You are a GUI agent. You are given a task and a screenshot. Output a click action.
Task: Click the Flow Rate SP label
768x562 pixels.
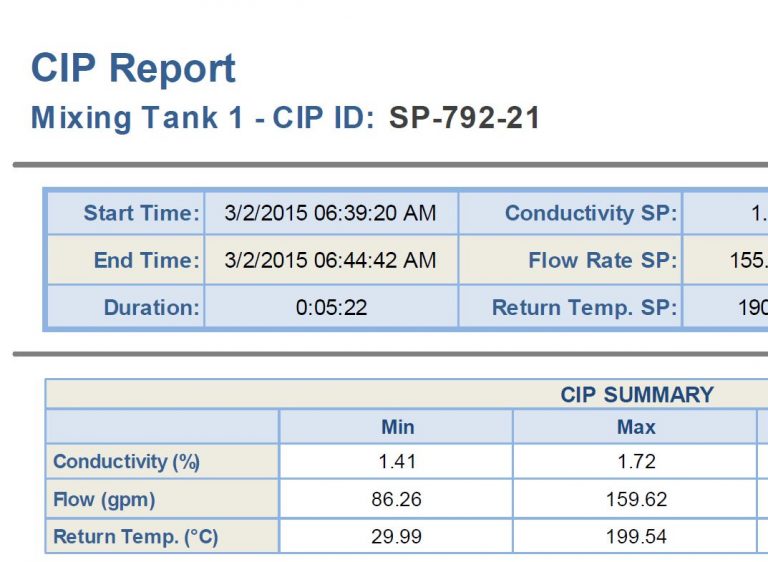tap(602, 260)
